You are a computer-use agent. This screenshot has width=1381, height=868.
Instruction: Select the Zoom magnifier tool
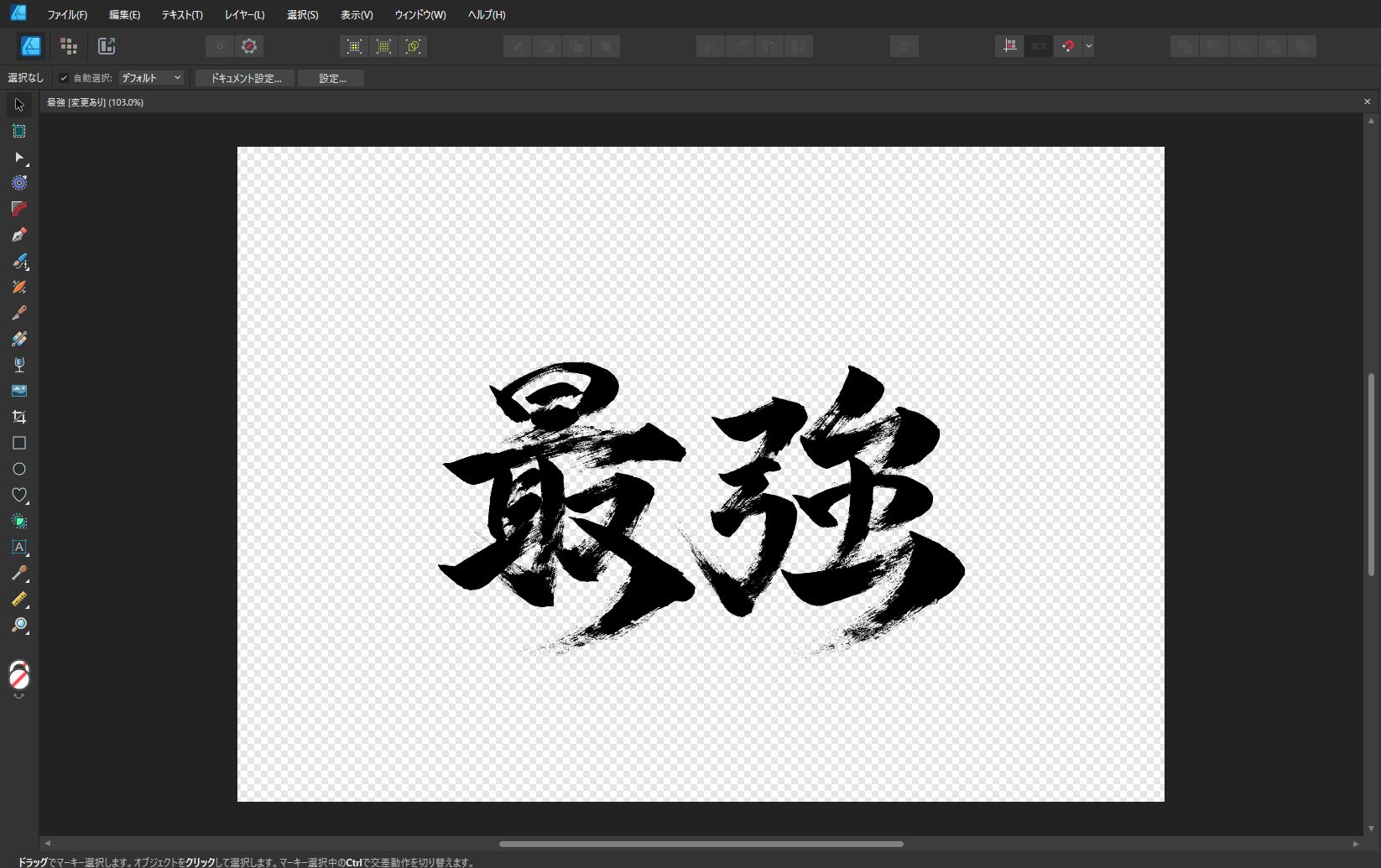pyautogui.click(x=19, y=625)
